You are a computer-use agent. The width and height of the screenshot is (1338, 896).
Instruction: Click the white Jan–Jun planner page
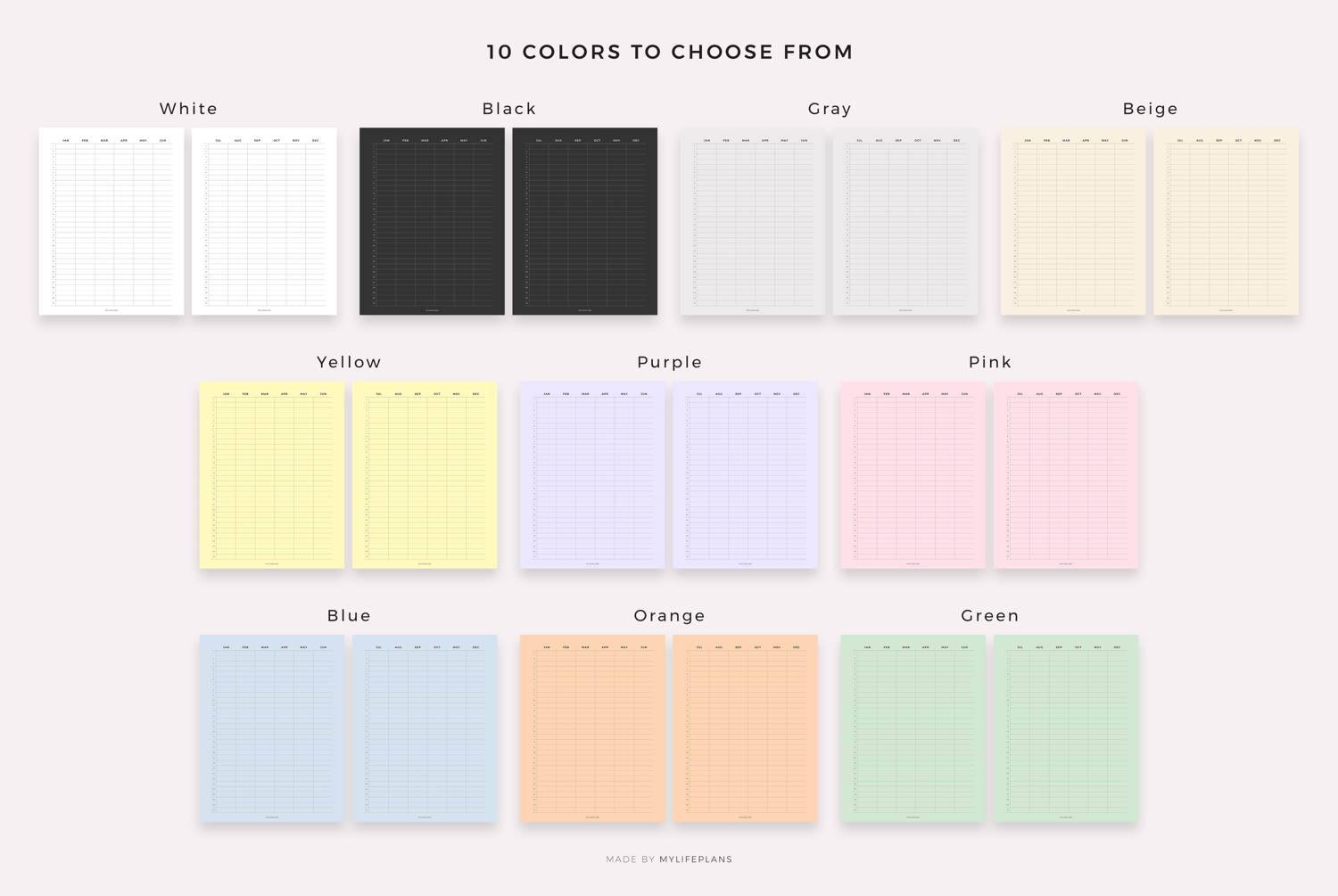tap(111, 221)
